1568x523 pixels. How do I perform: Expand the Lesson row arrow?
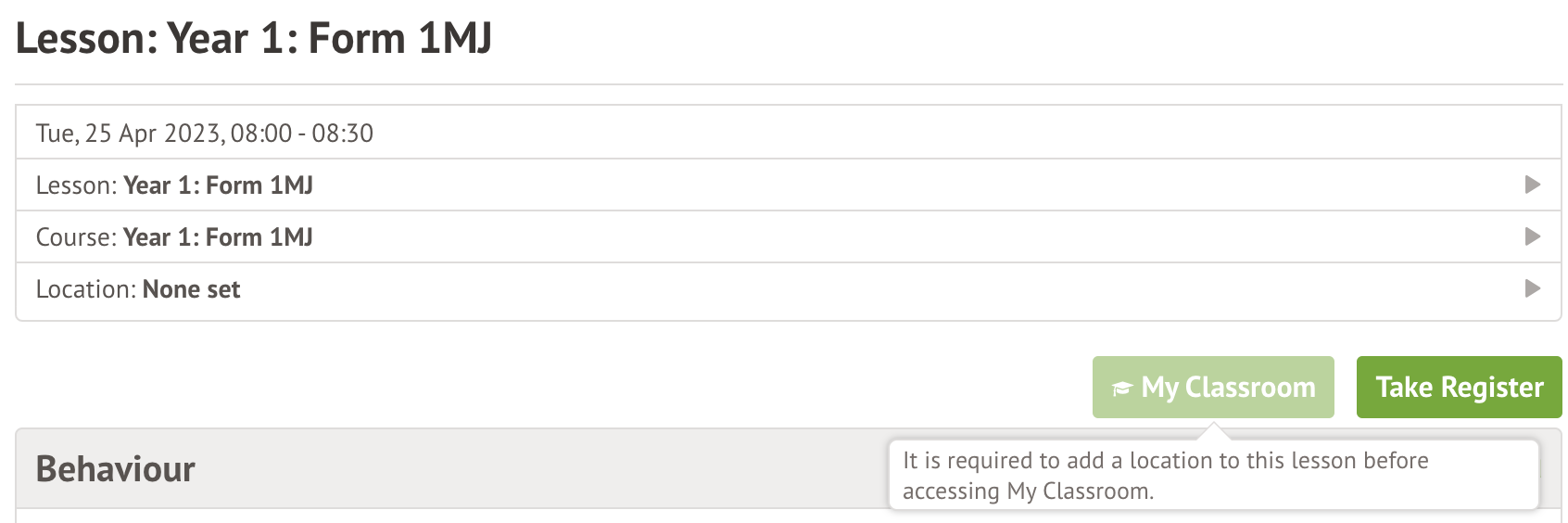(x=1533, y=185)
